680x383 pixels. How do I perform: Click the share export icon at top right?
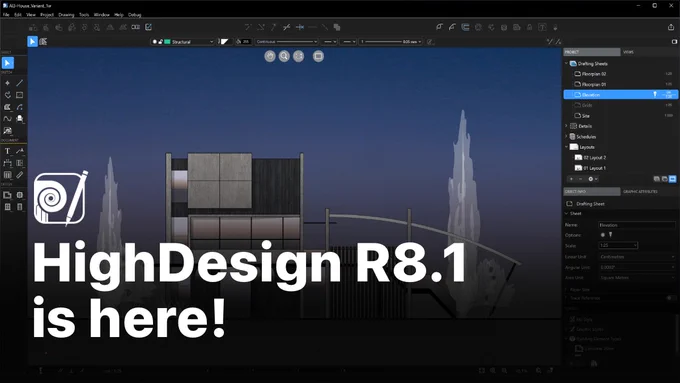click(x=671, y=27)
